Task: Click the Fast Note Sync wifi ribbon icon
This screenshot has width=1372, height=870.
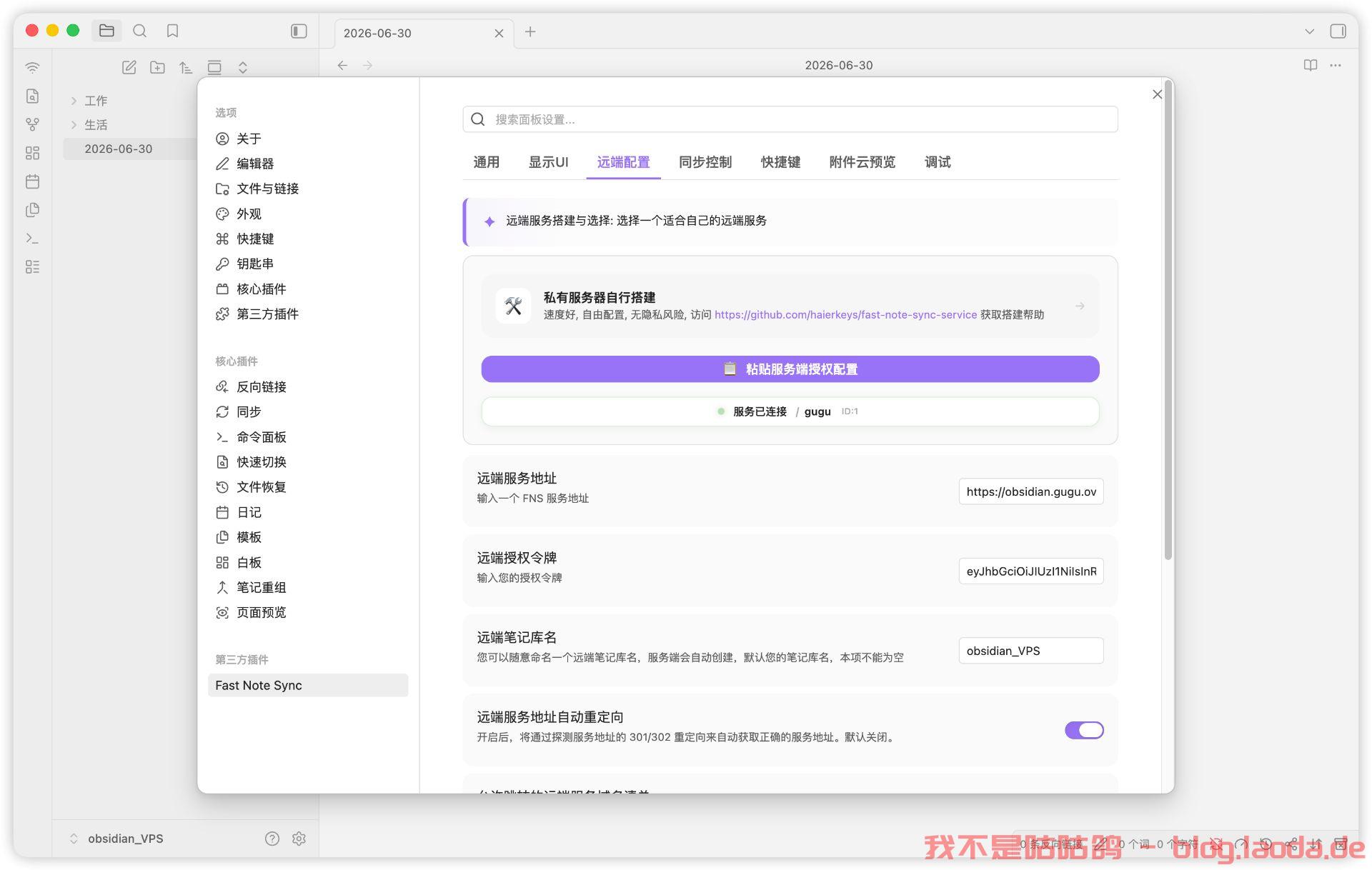Action: [32, 68]
